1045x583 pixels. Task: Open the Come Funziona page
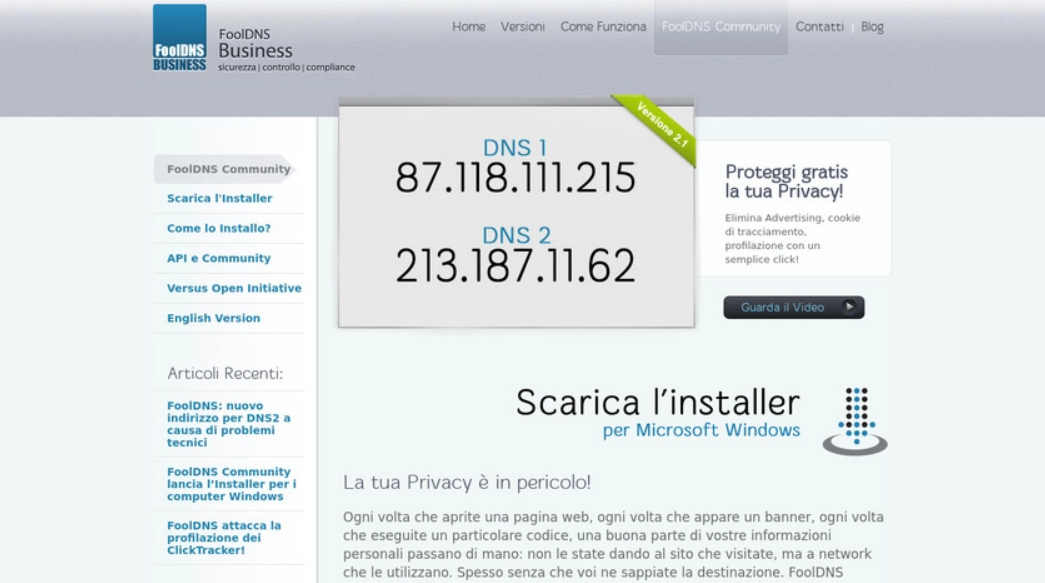(603, 27)
